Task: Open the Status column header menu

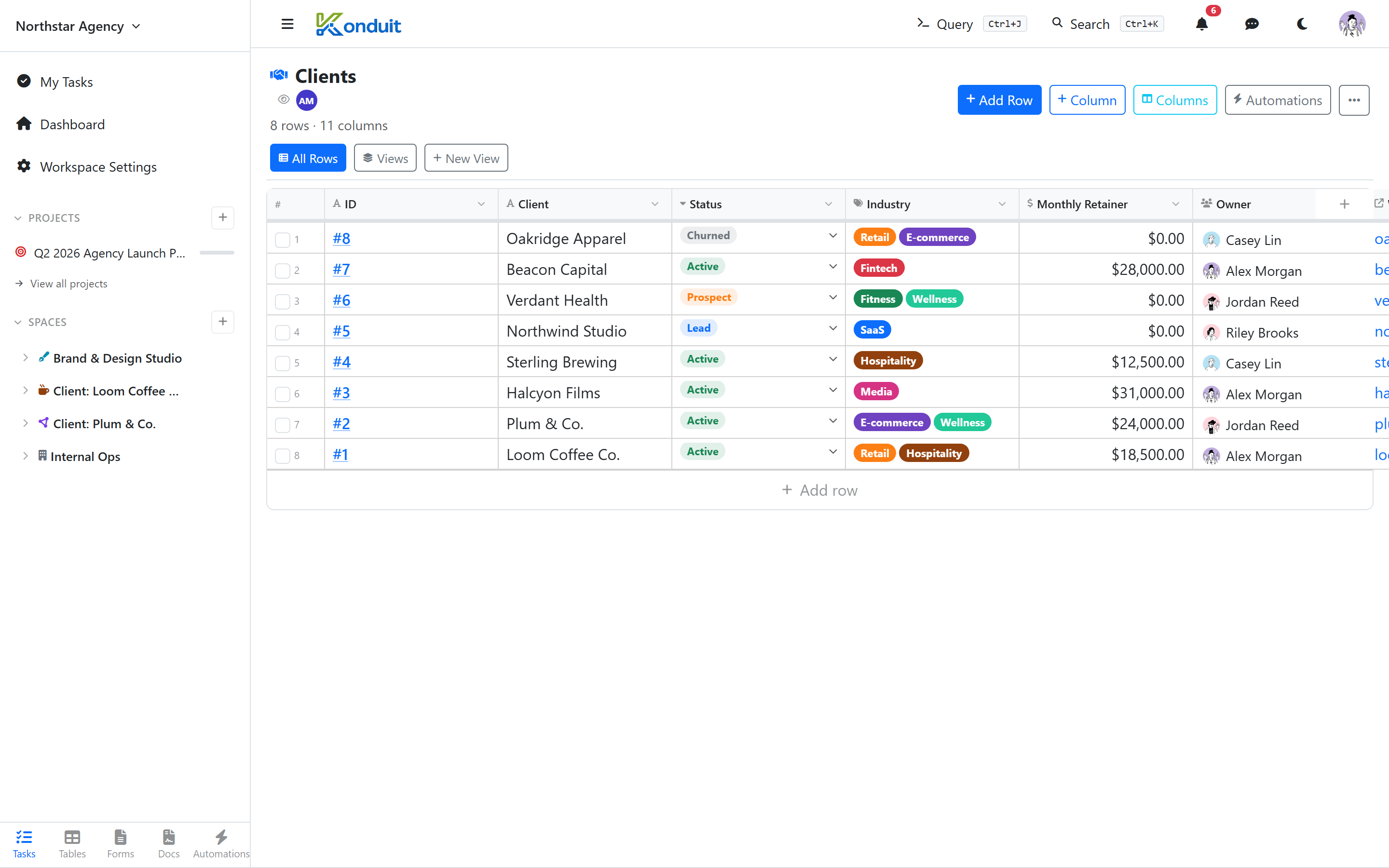Action: point(828,204)
